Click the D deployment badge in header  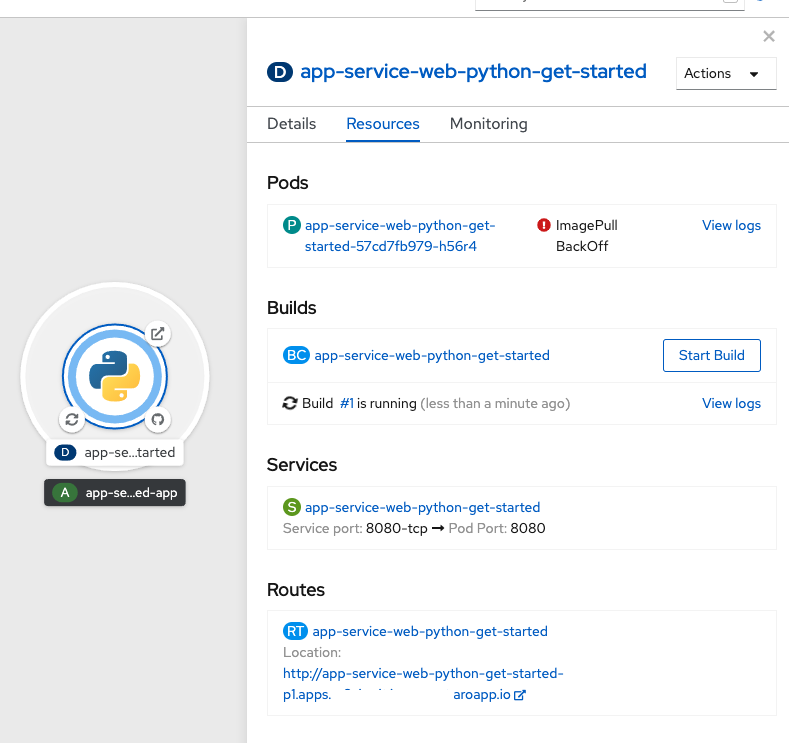pos(280,72)
